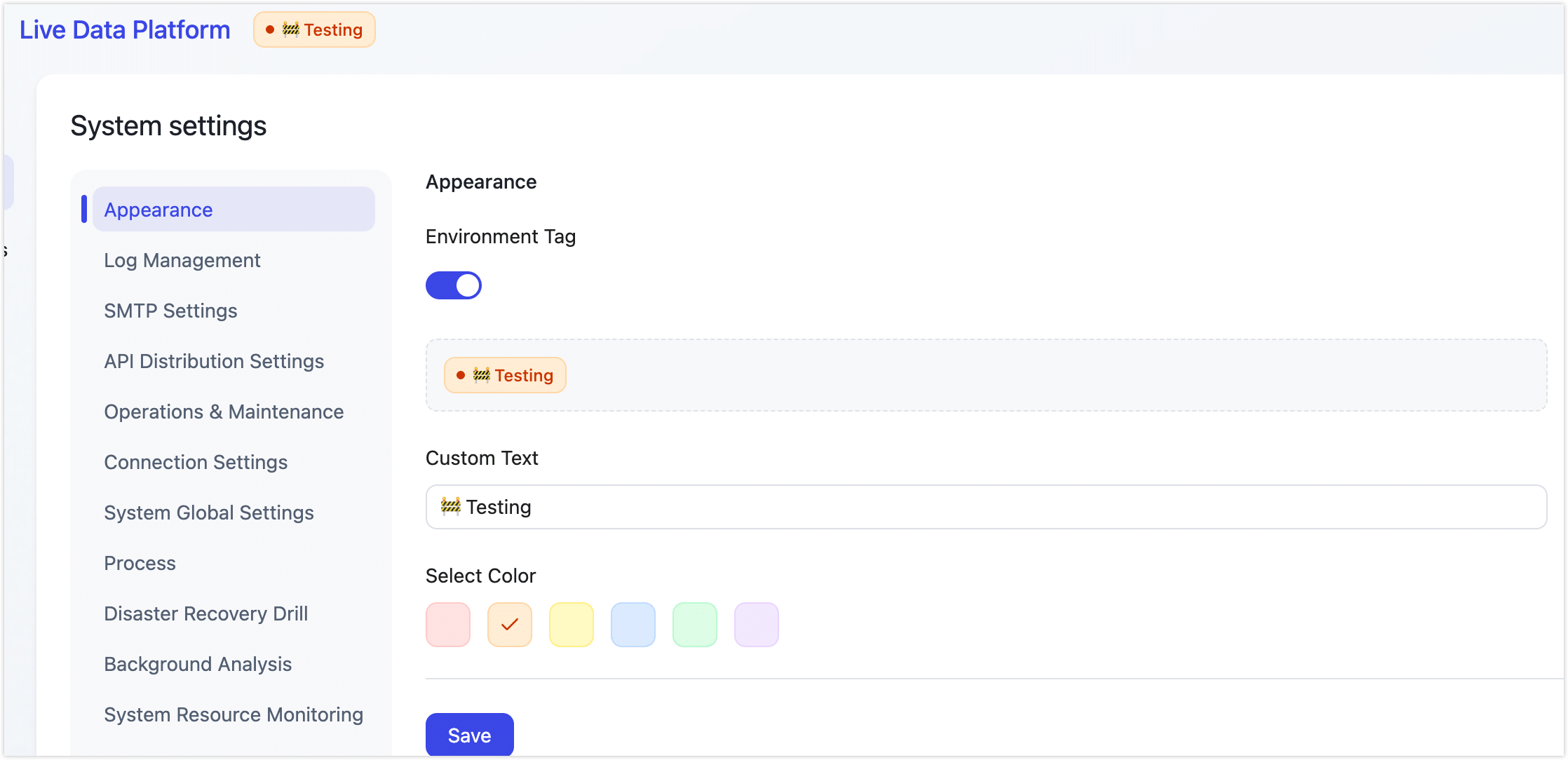Open the Operations & Maintenance section

point(223,412)
